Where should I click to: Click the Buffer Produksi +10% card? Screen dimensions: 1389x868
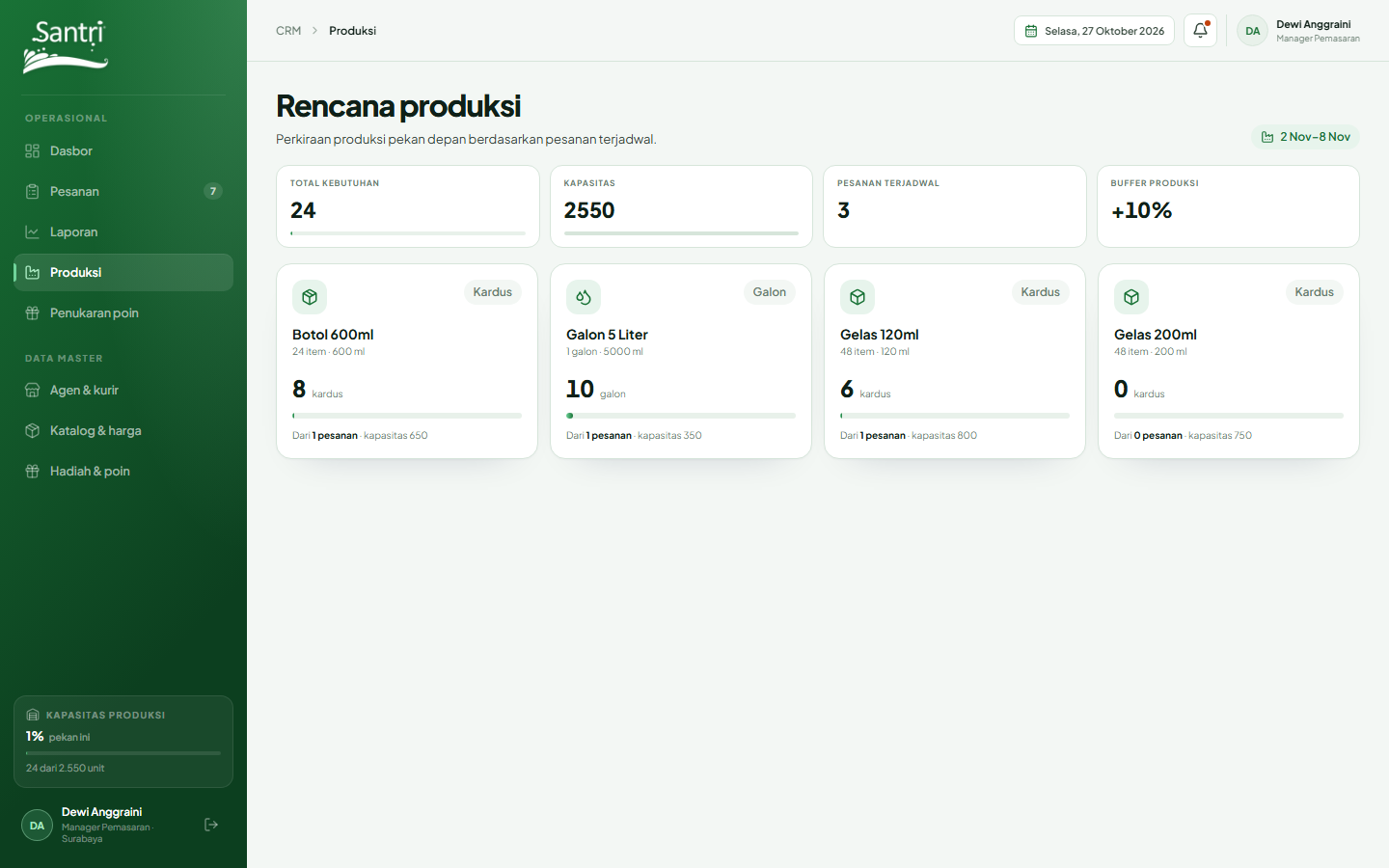coord(1229,206)
